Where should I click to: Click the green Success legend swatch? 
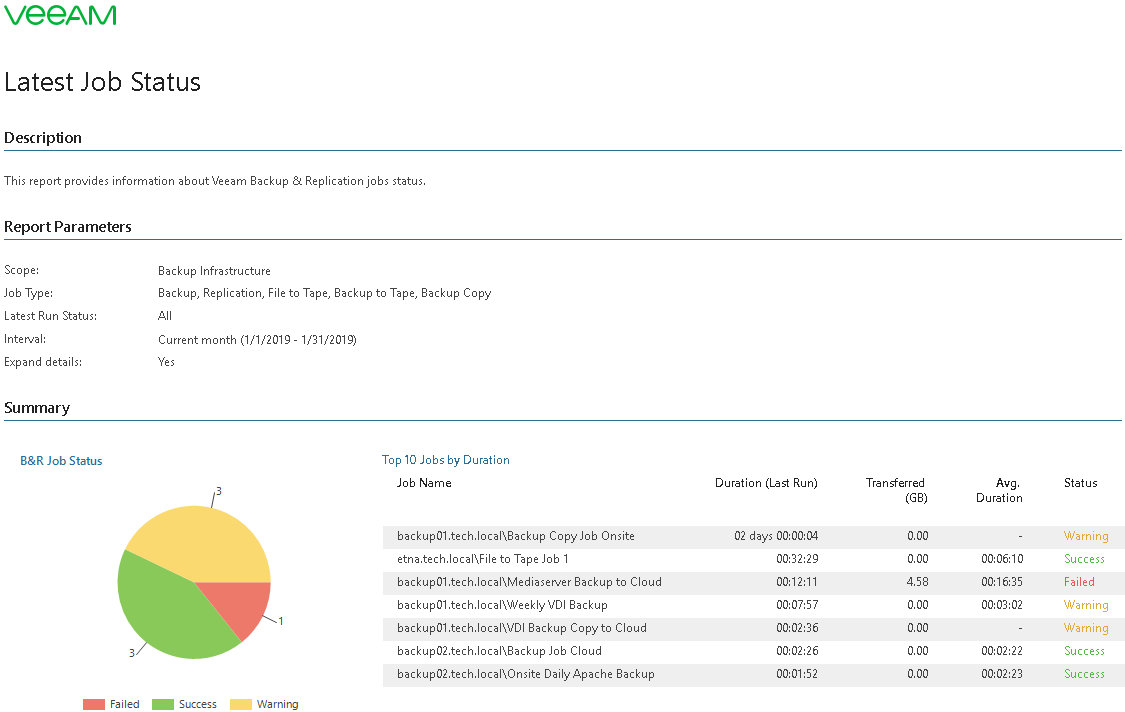(x=163, y=704)
